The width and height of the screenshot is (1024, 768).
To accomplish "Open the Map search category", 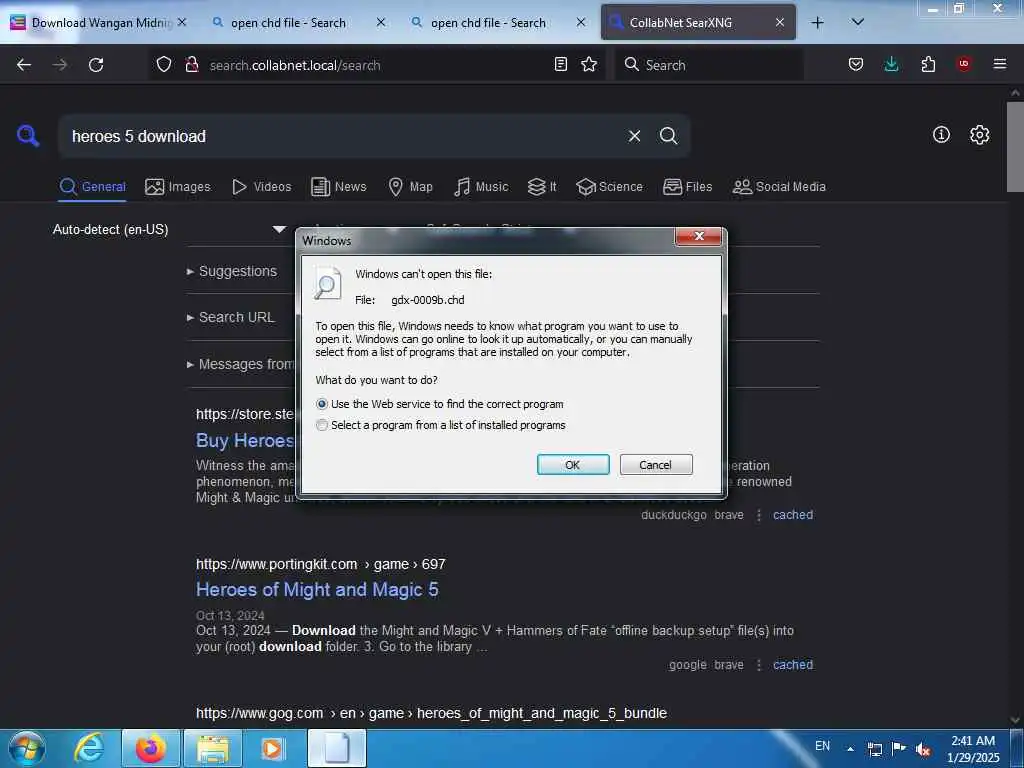I will tap(411, 187).
